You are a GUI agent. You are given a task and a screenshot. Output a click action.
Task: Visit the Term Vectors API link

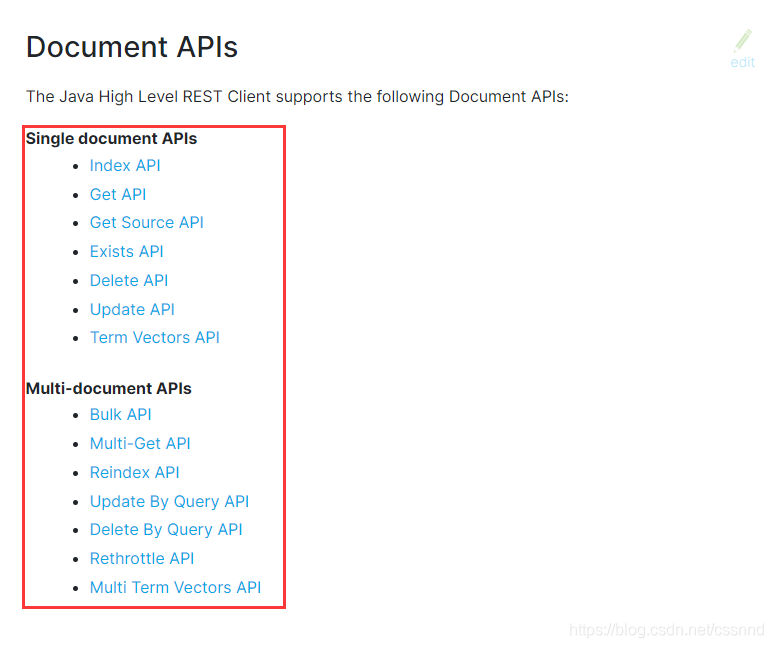[x=154, y=337]
